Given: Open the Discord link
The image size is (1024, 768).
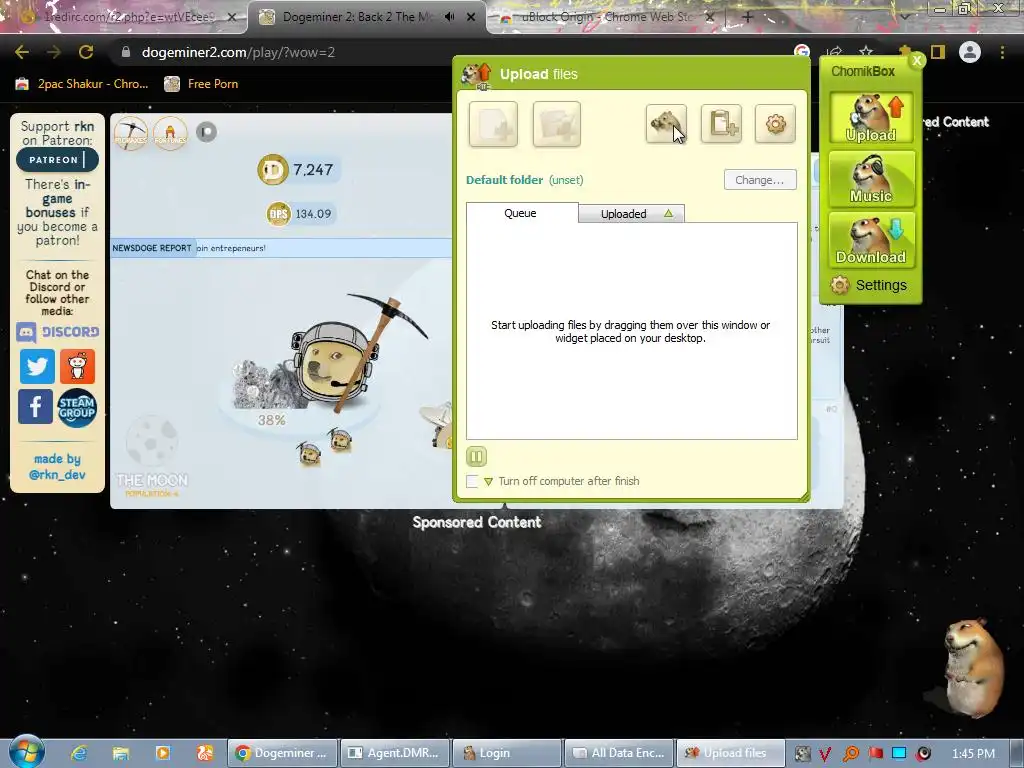Looking at the screenshot, I should tap(57, 332).
